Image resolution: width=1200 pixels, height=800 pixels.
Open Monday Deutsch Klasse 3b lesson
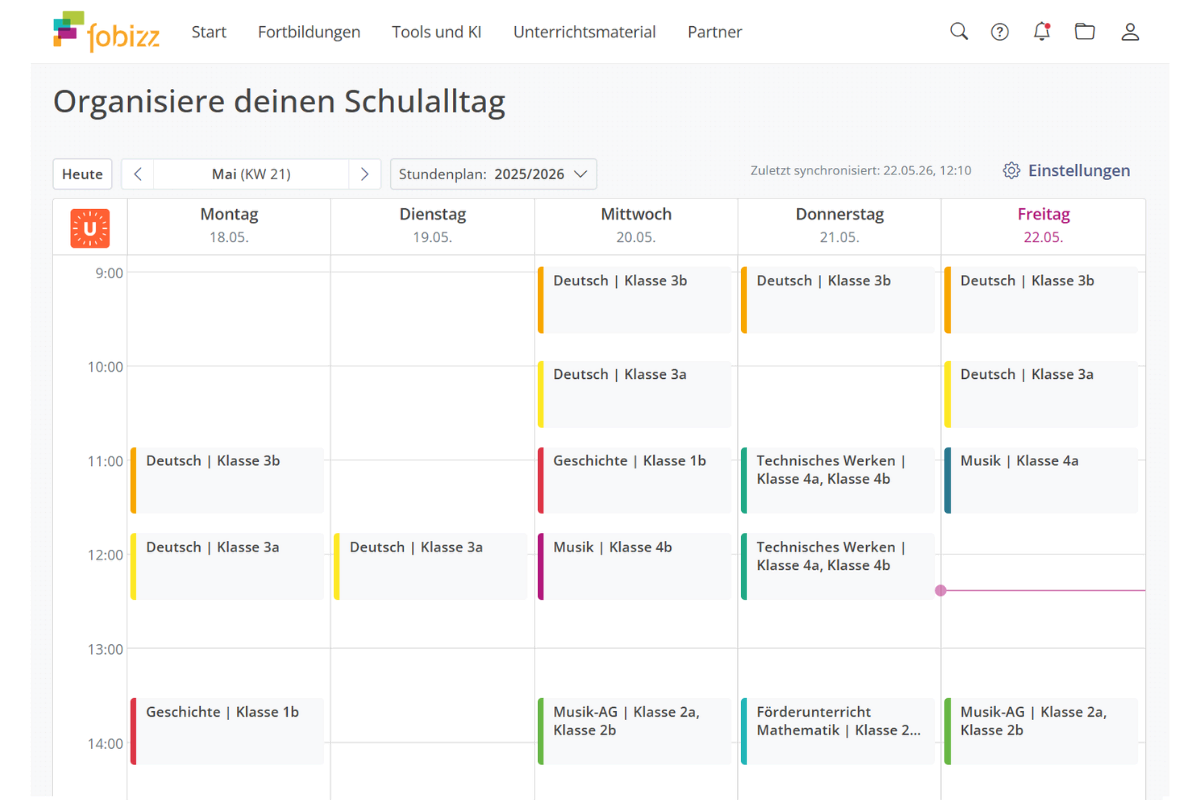coord(227,480)
